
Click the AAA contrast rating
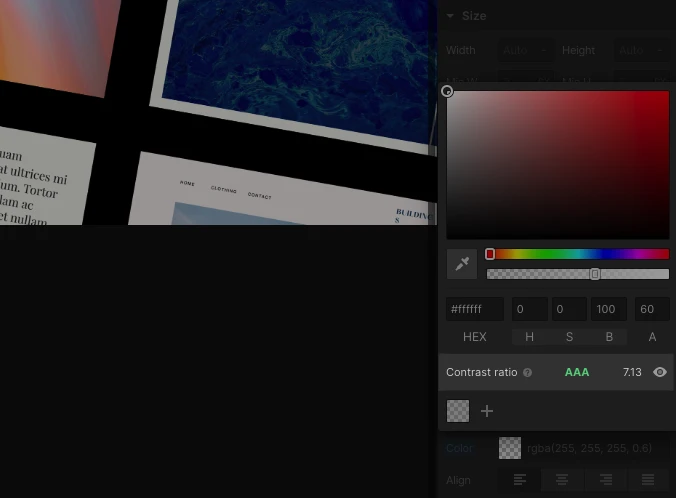tap(577, 372)
